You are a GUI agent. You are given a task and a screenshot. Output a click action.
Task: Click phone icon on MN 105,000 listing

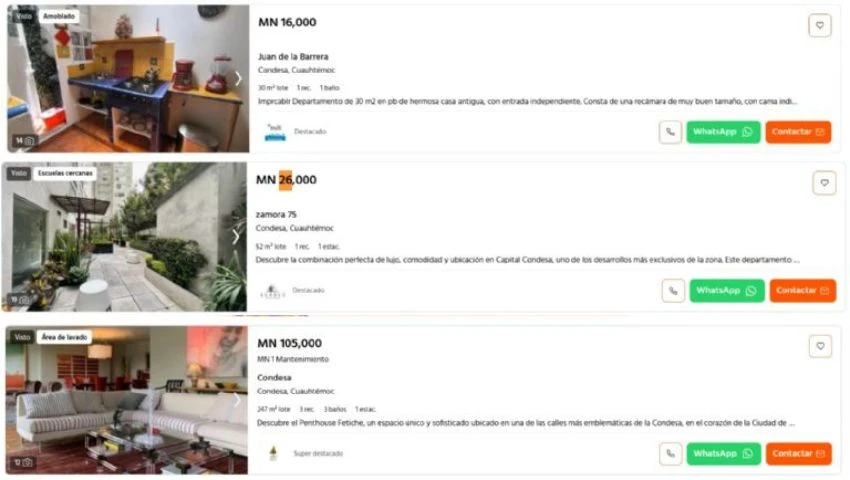coord(671,454)
